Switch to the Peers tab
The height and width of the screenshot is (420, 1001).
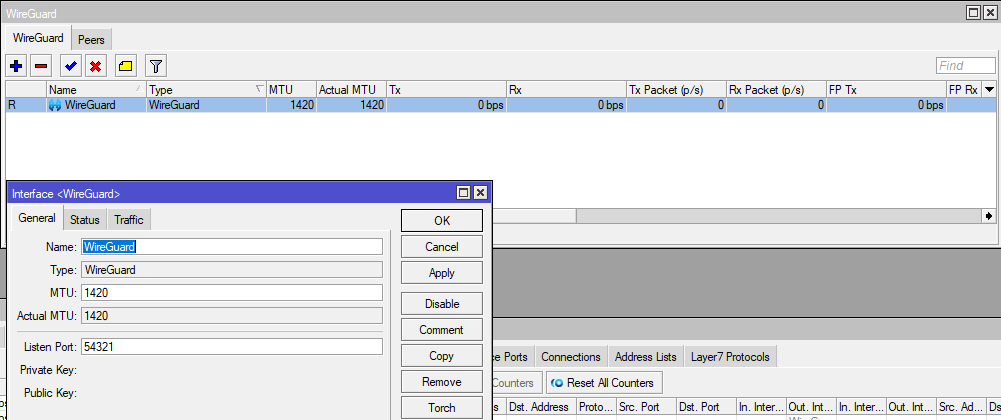point(91,40)
